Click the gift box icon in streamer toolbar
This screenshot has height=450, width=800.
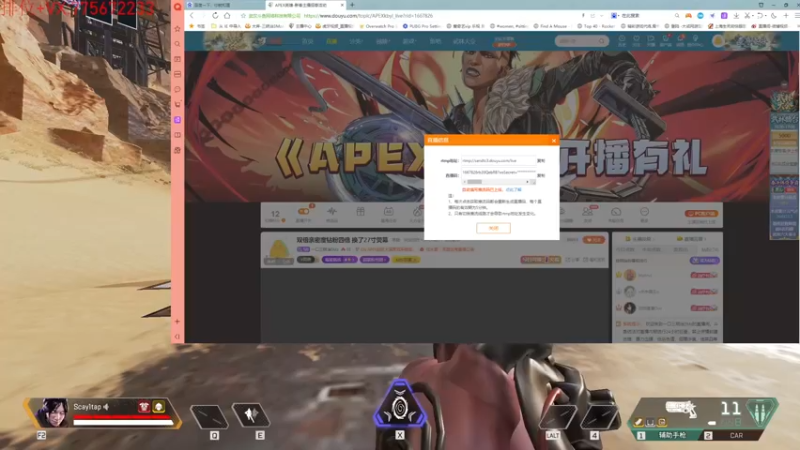(360, 214)
